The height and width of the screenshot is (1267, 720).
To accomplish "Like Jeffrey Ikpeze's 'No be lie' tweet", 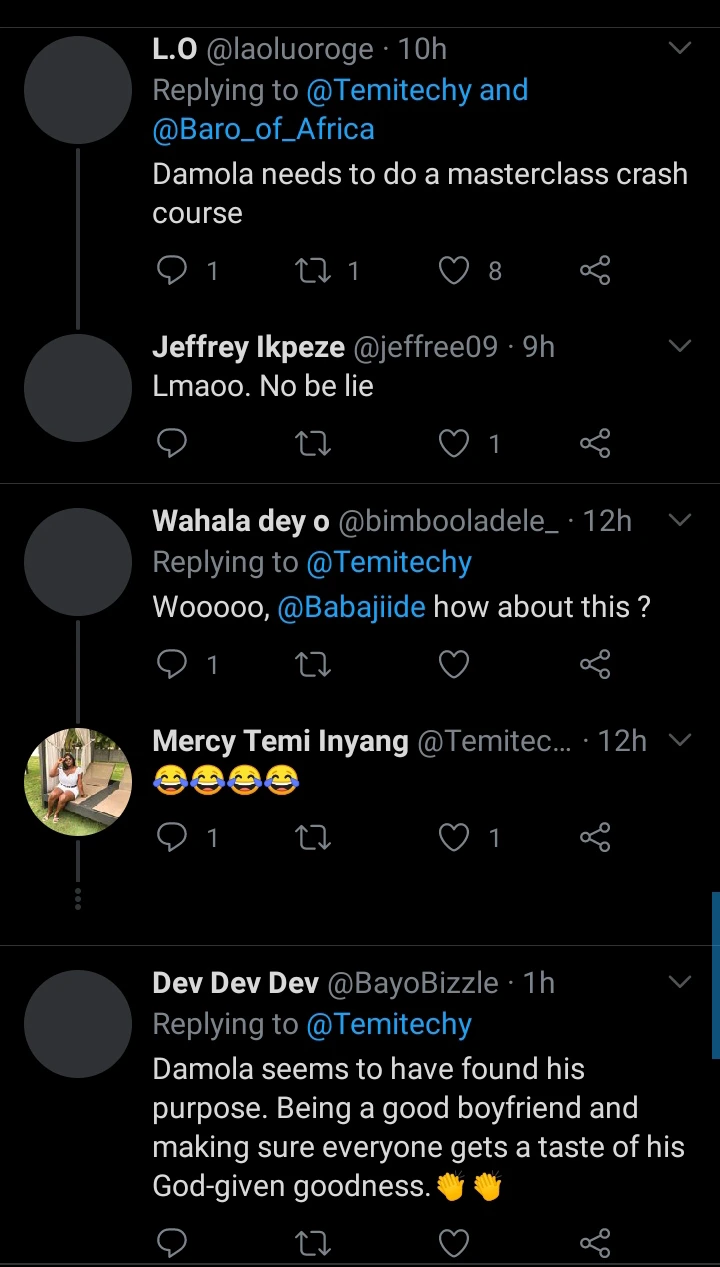I will 455,443.
